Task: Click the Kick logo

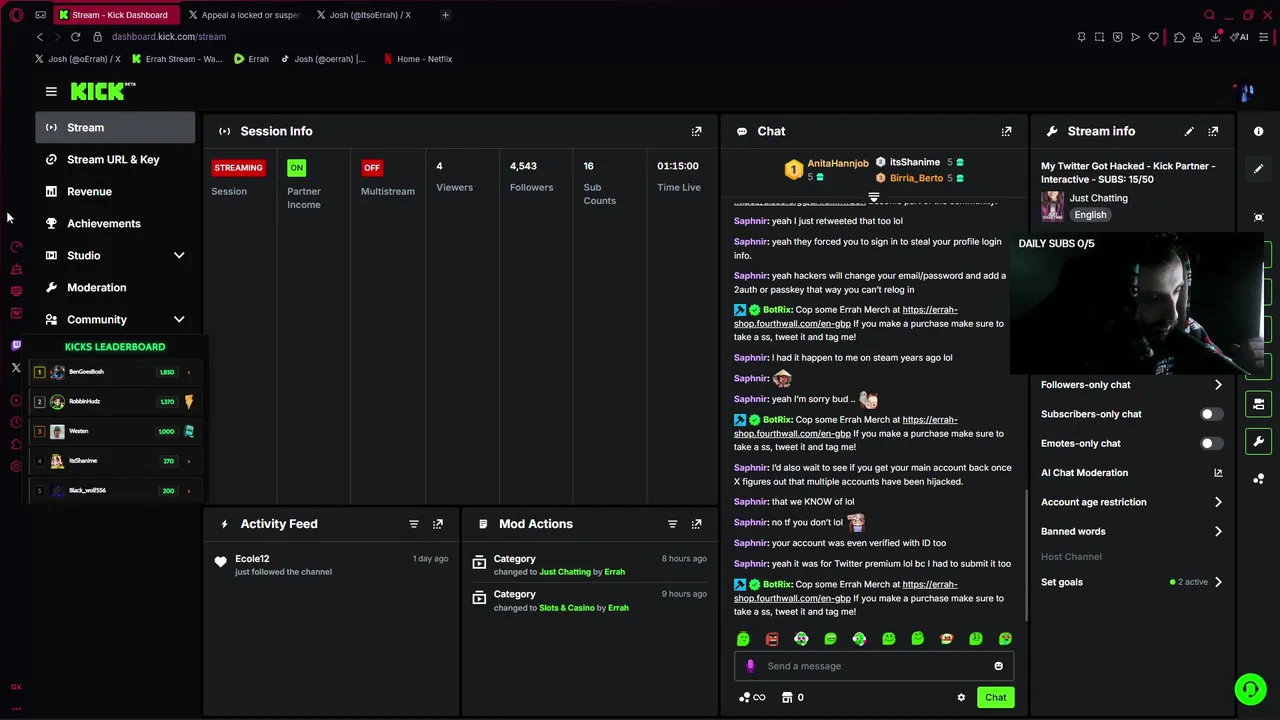Action: click(102, 91)
